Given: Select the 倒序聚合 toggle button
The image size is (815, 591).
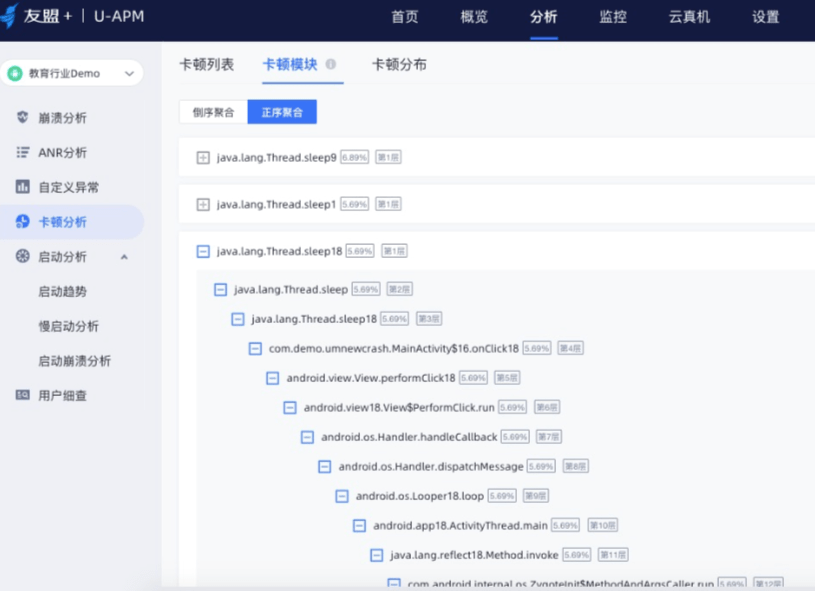Looking at the screenshot, I should (x=213, y=112).
